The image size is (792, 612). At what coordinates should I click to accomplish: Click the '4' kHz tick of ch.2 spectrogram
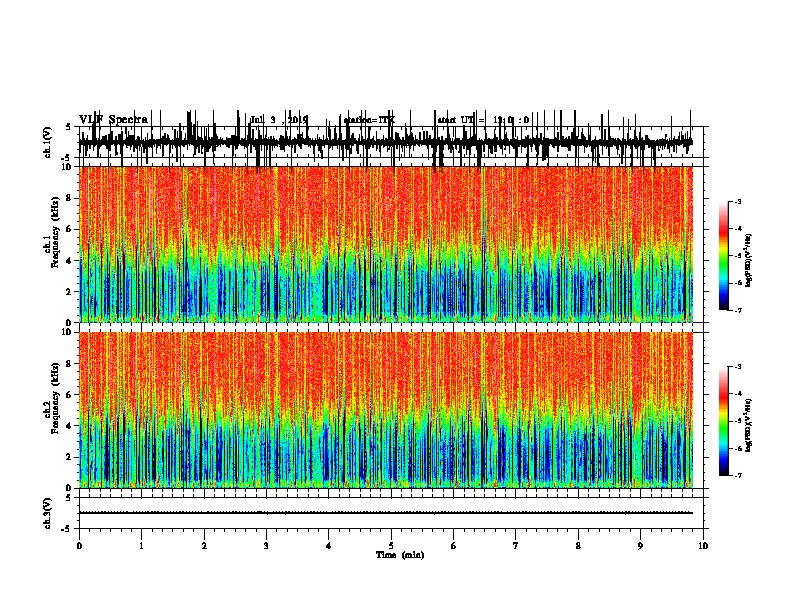click(69, 426)
